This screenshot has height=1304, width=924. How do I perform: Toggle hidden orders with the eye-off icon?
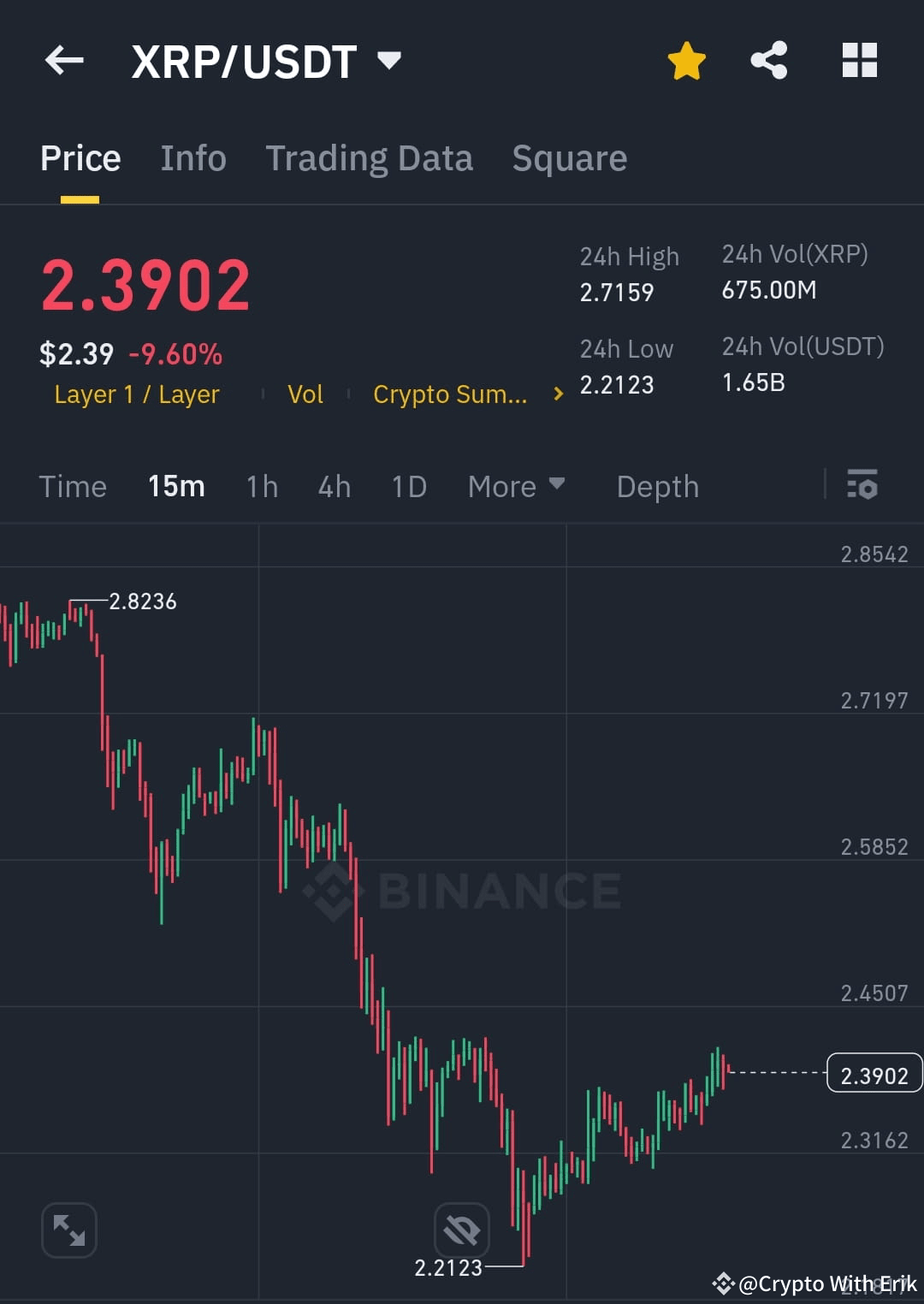(460, 1230)
